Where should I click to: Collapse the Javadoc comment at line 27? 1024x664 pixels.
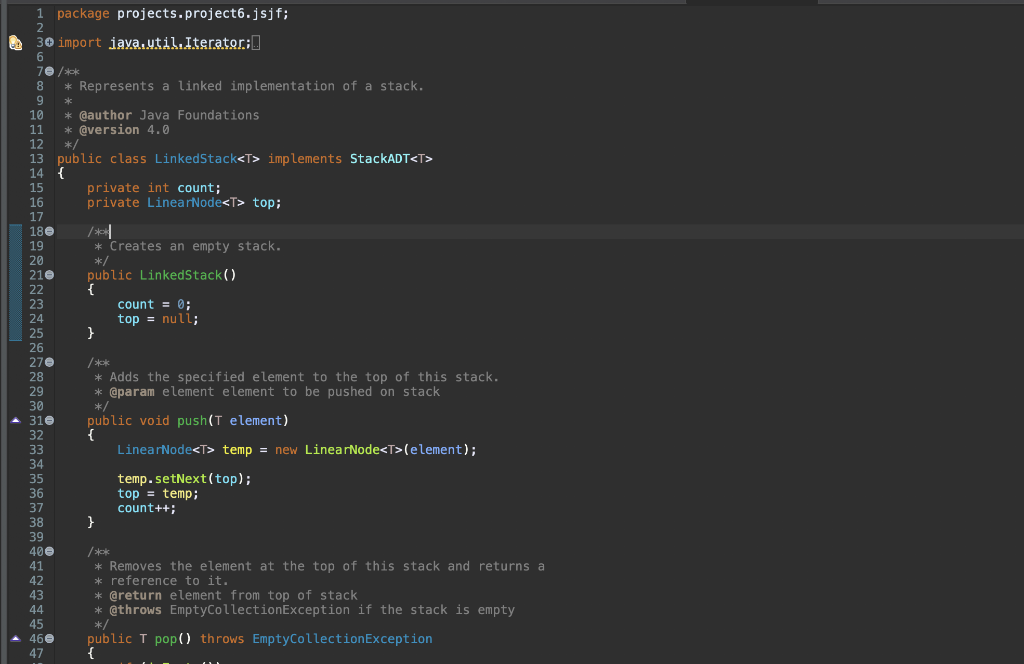tap(50, 362)
